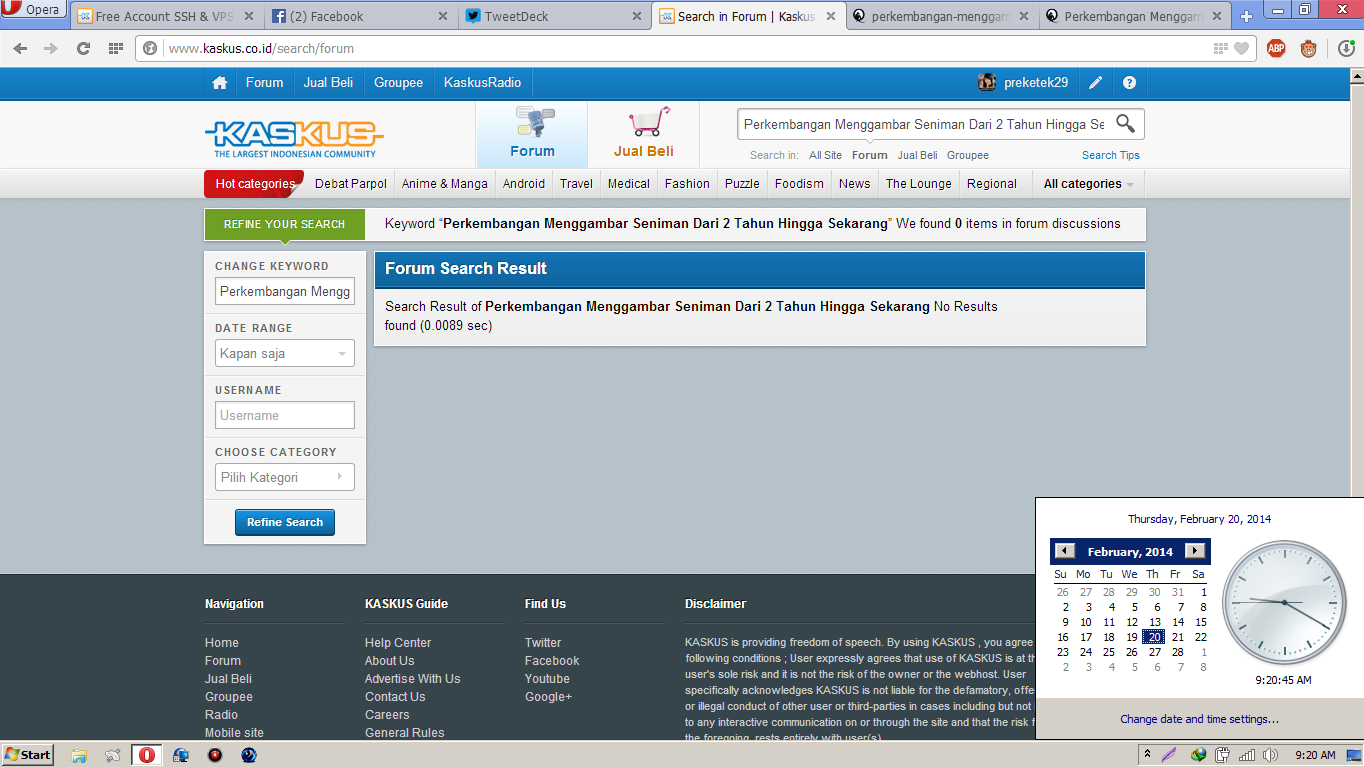Open the Anime & Manga category

click(445, 184)
